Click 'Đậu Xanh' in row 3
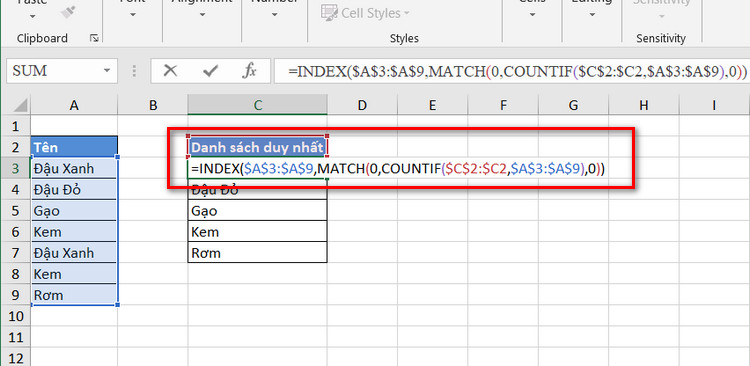This screenshot has height=366, width=750. (74, 168)
